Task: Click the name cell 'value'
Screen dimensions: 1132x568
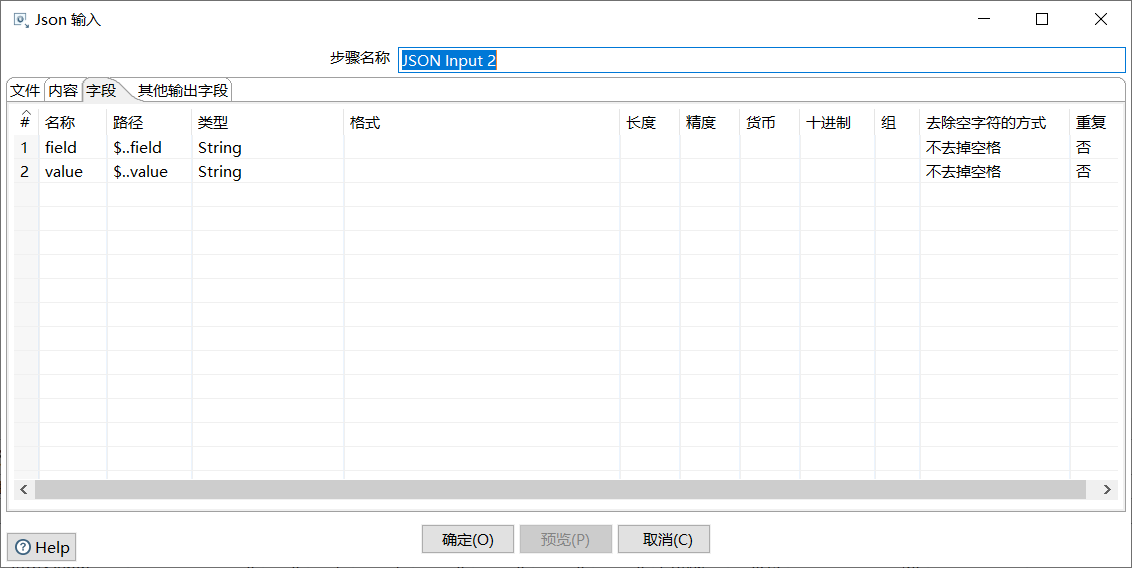Action: 73,172
